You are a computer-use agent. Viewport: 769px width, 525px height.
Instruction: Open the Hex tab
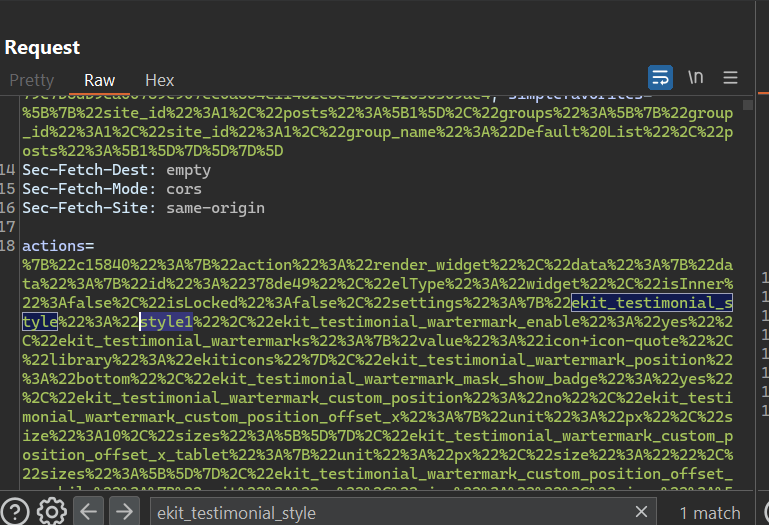(x=159, y=80)
